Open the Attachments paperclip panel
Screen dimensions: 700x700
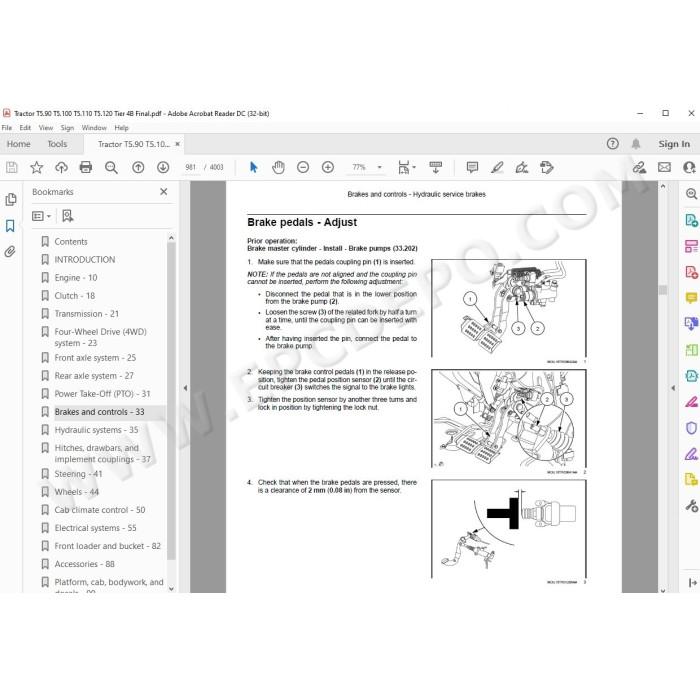click(x=10, y=252)
